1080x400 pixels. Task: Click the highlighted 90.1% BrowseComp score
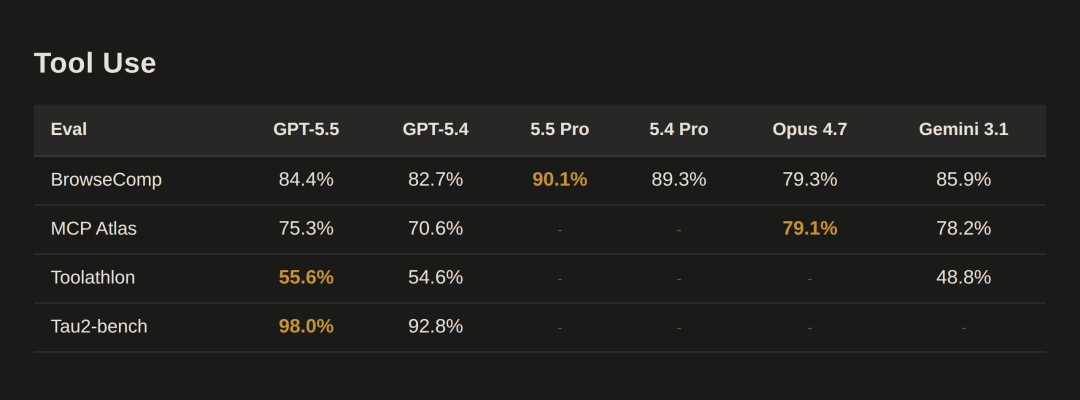point(559,180)
